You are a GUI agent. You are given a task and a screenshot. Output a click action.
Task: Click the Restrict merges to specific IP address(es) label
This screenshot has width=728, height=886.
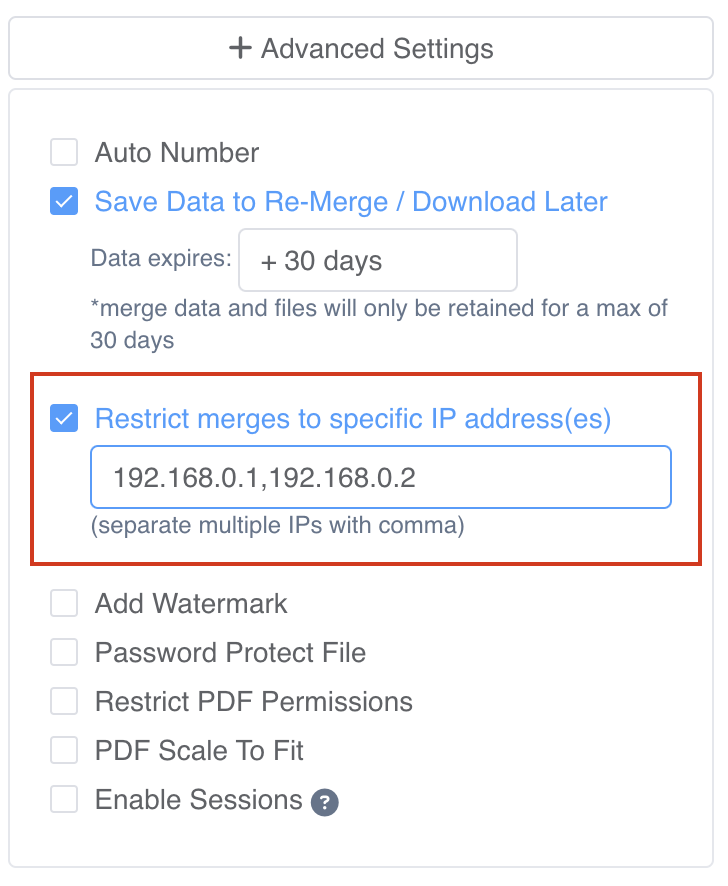point(353,419)
